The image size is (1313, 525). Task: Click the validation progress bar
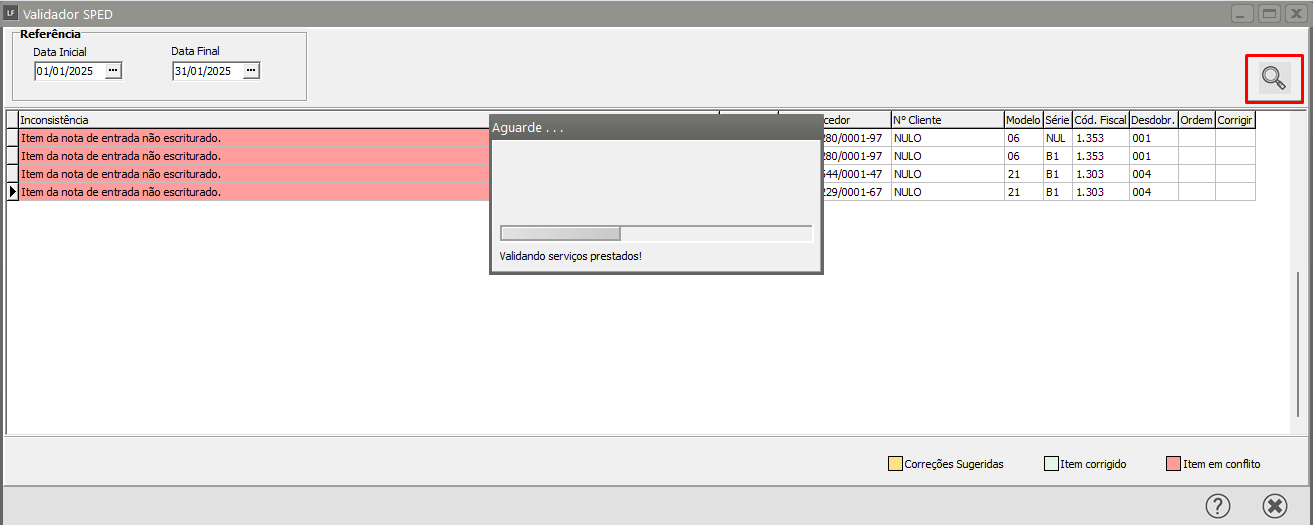coord(656,233)
